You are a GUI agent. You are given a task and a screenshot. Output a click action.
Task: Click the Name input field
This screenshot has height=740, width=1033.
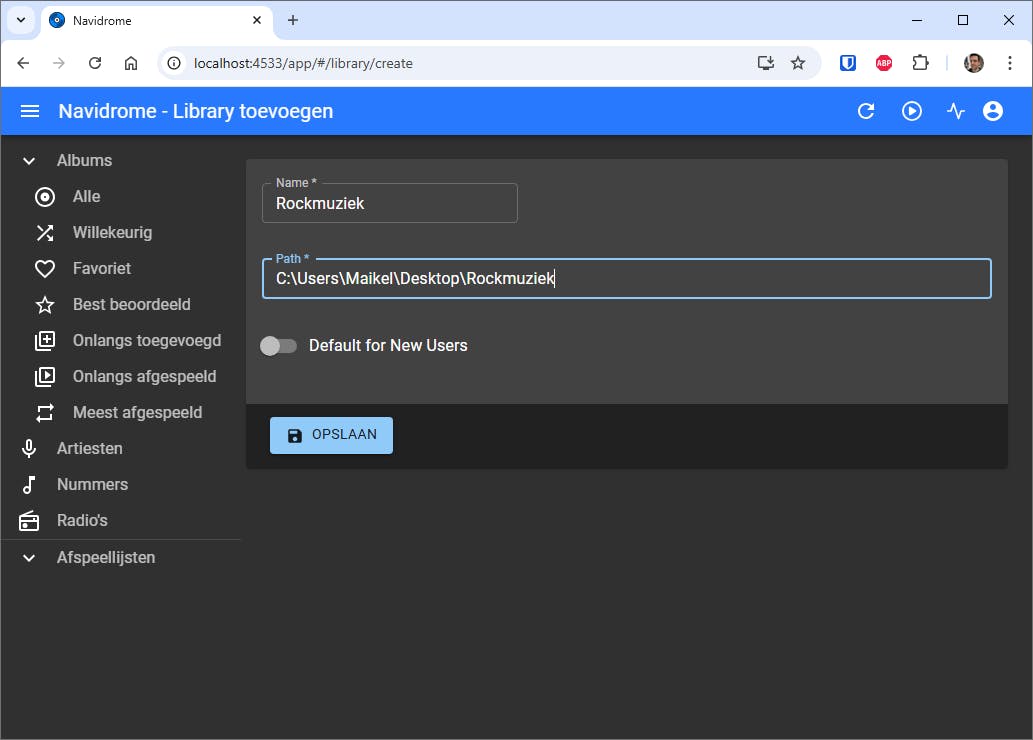tap(390, 204)
